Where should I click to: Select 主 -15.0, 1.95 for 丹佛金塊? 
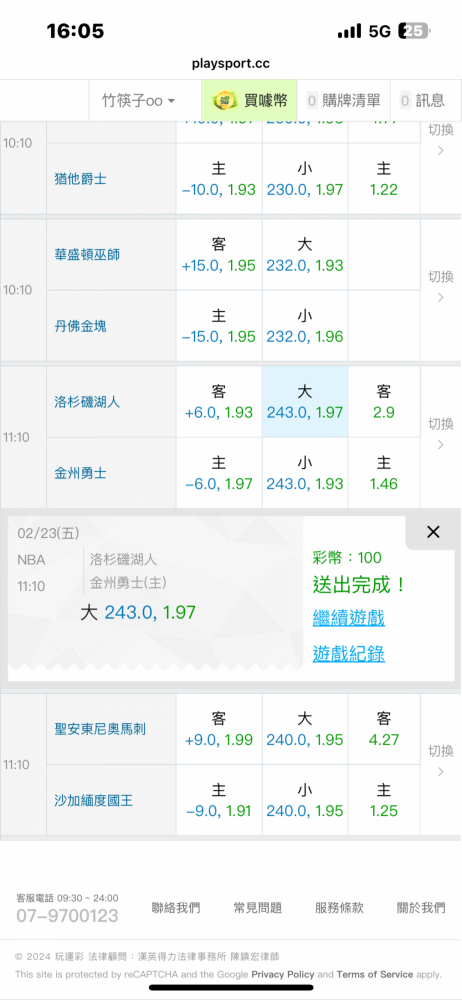pyautogui.click(x=219, y=326)
